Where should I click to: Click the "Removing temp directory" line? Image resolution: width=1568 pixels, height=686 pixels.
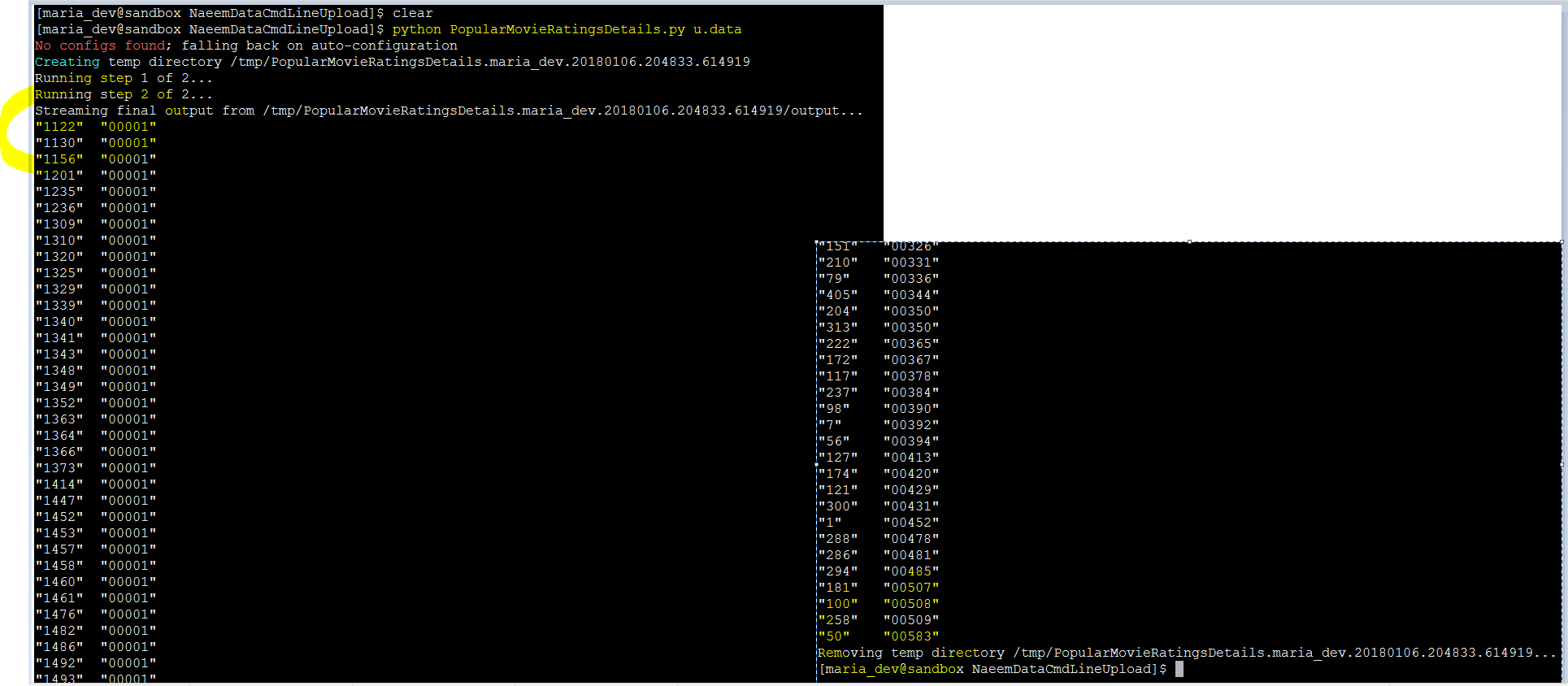[1186, 653]
